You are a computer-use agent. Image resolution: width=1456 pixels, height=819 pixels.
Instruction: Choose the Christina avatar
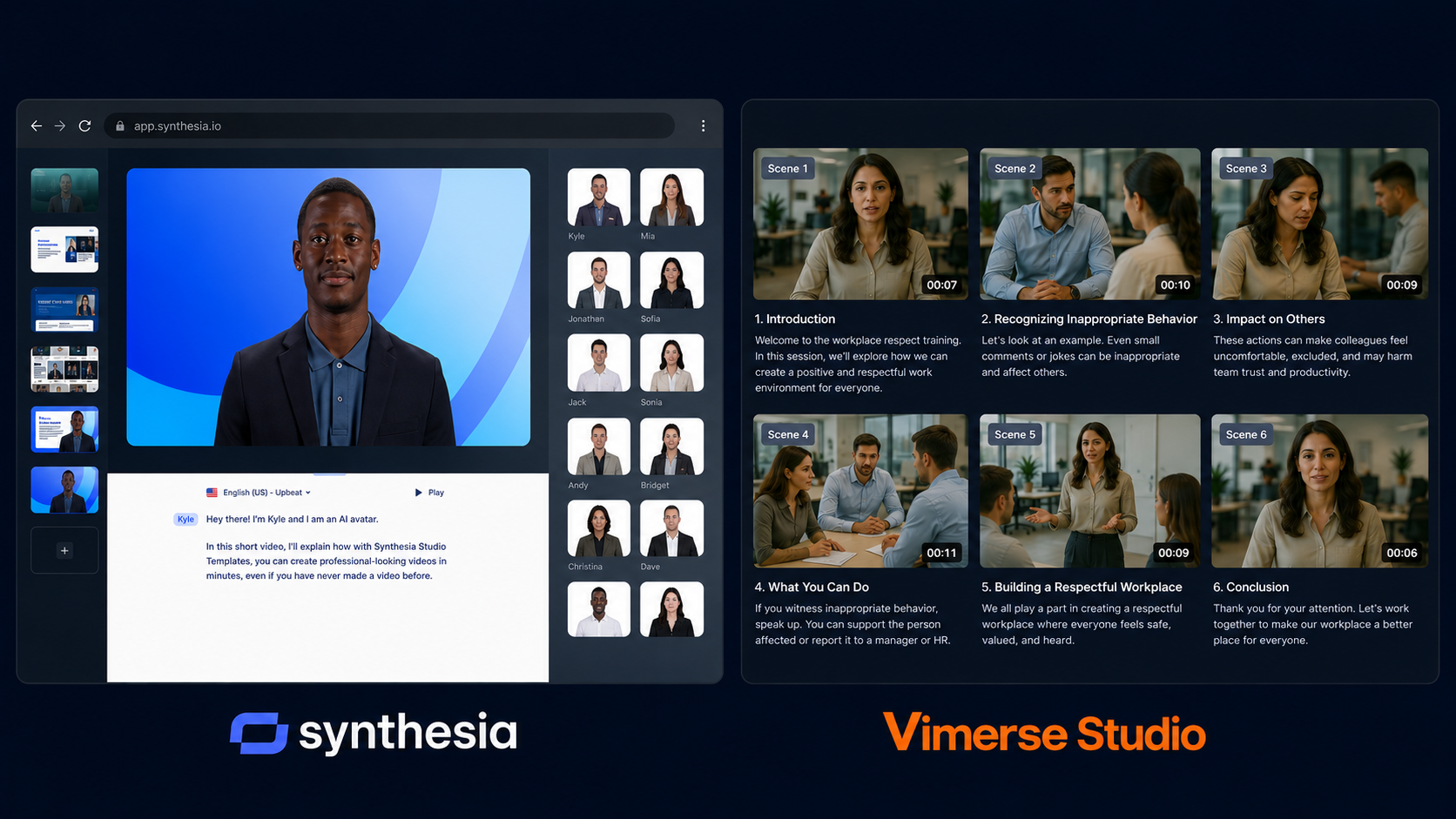coord(599,528)
